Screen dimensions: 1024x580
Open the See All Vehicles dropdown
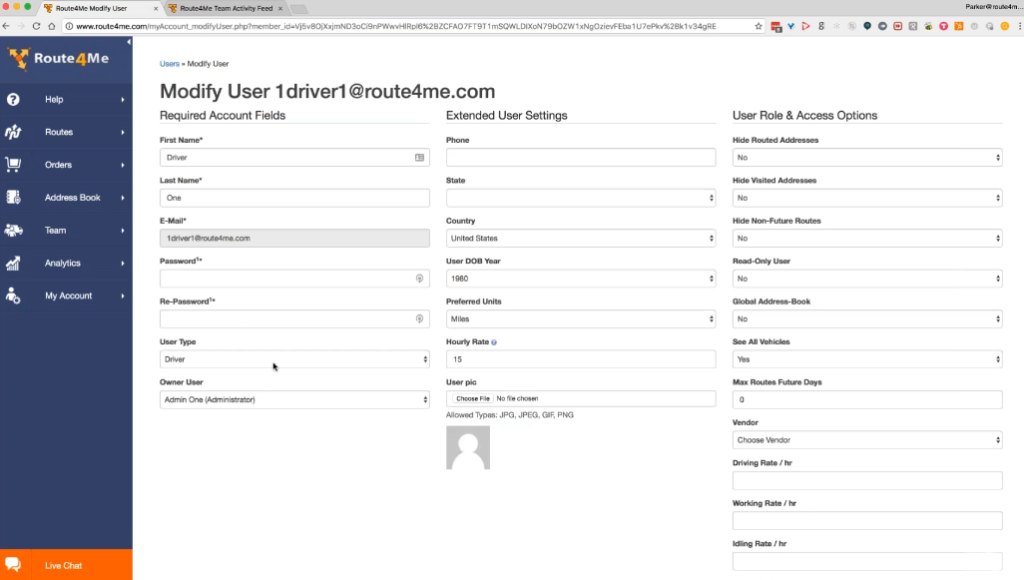[x=866, y=359]
